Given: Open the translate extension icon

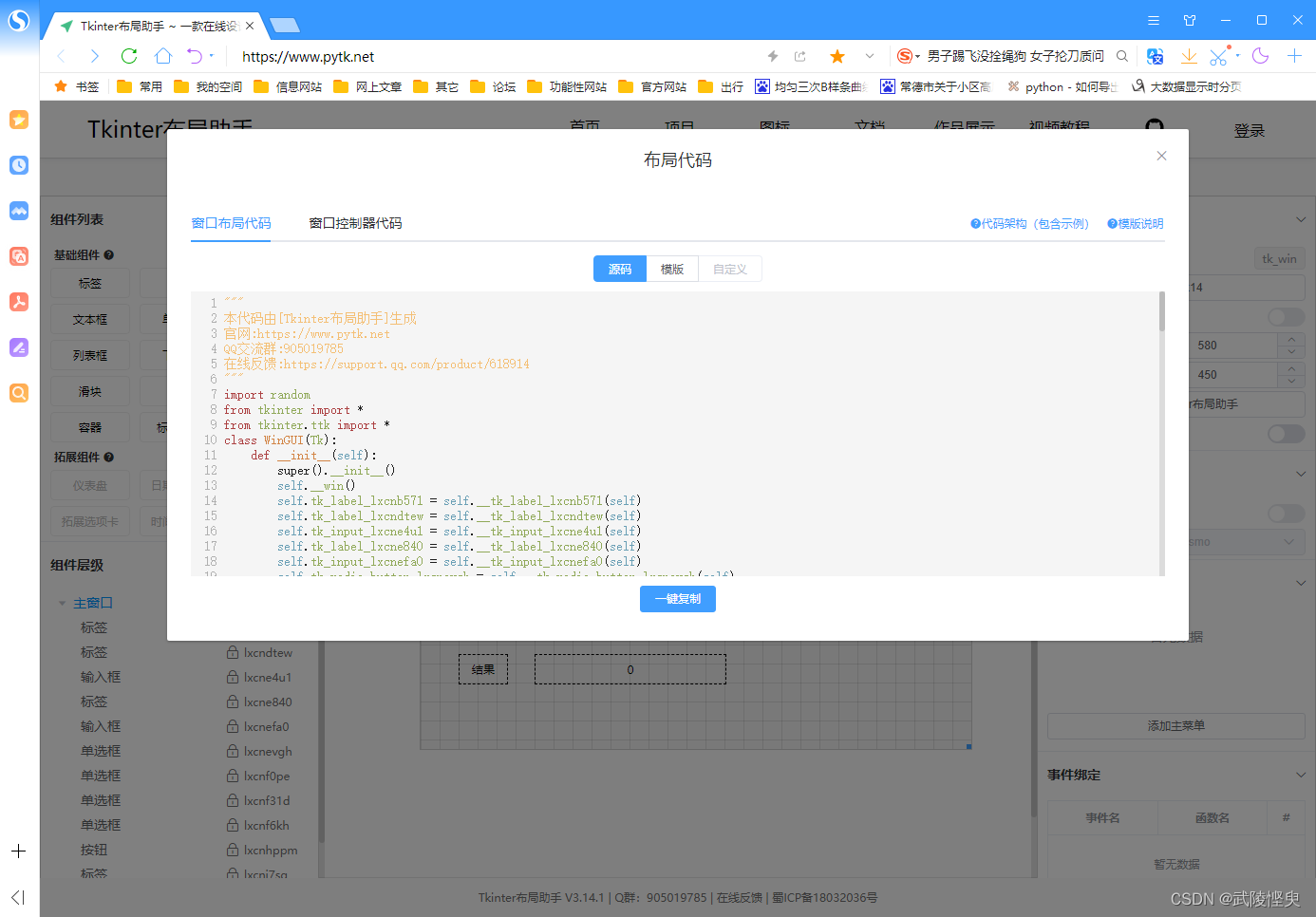Looking at the screenshot, I should pos(1156,56).
